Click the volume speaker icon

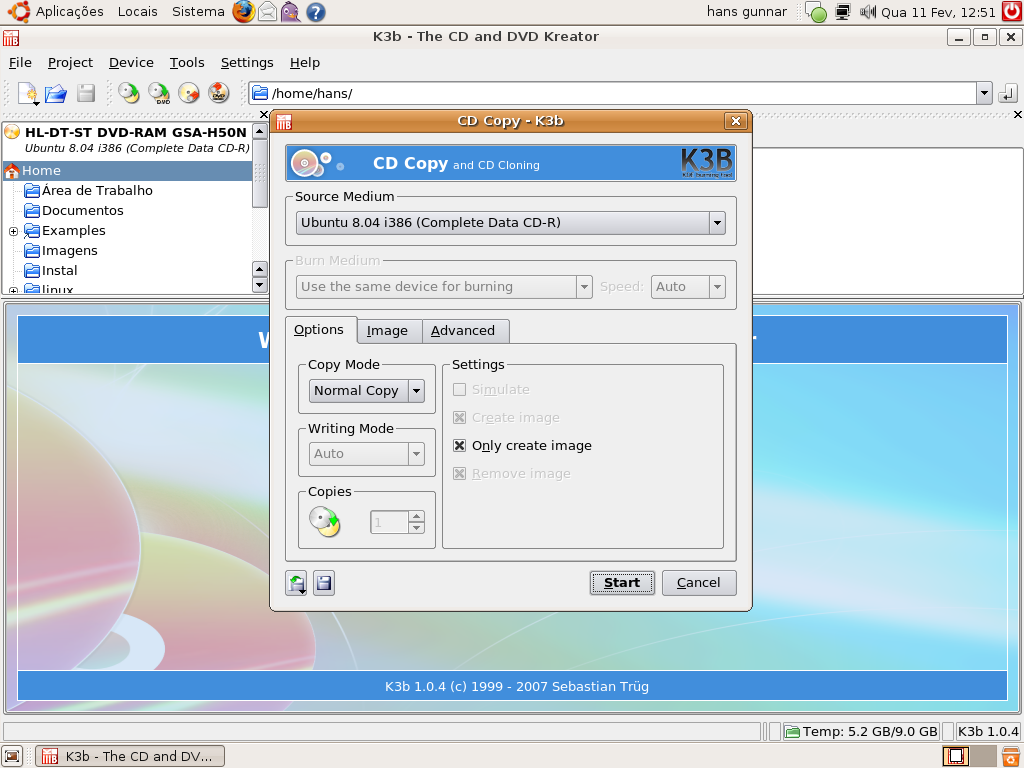coord(868,12)
